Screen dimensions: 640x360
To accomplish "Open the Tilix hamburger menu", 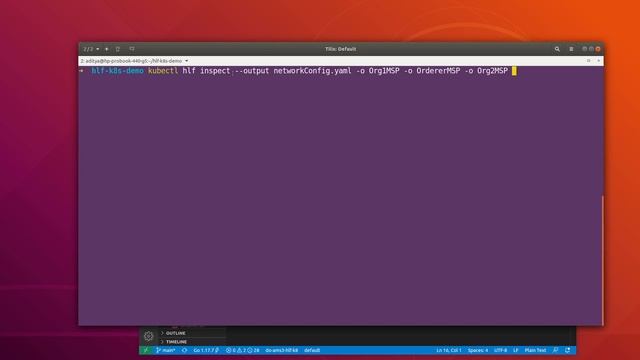I will click(x=571, y=49).
